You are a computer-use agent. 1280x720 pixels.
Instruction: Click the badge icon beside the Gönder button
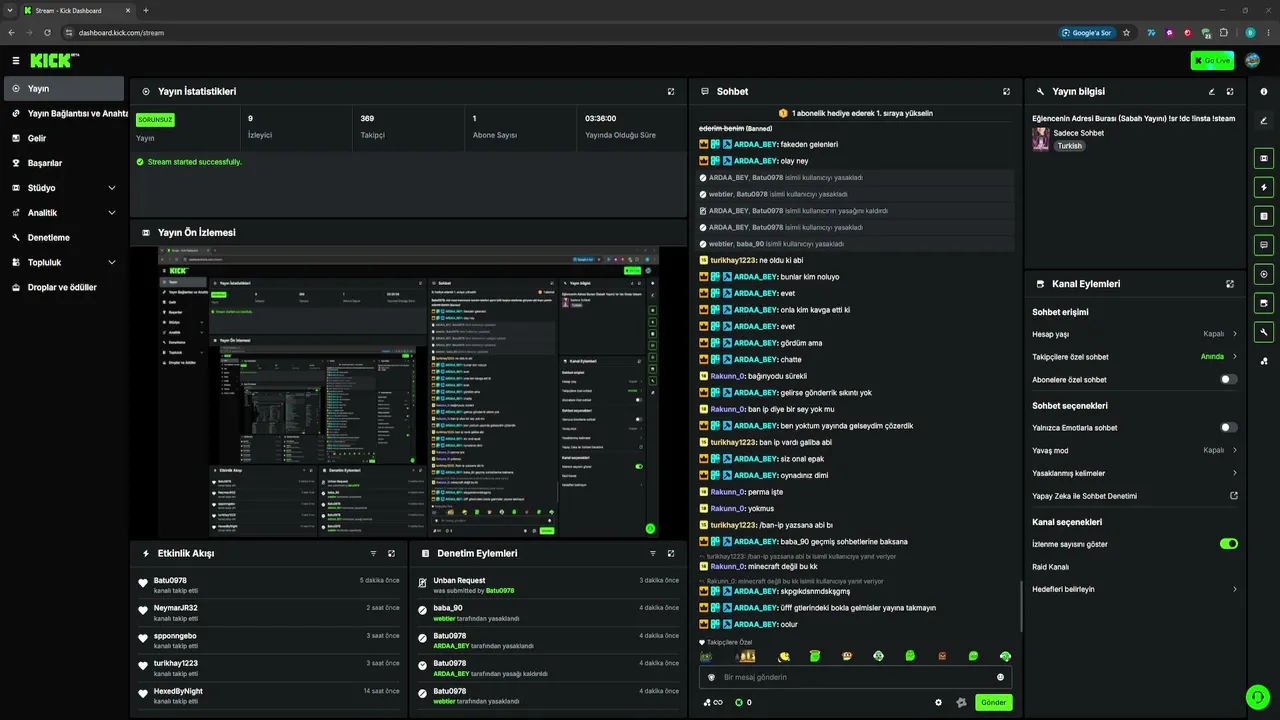pyautogui.click(x=961, y=702)
